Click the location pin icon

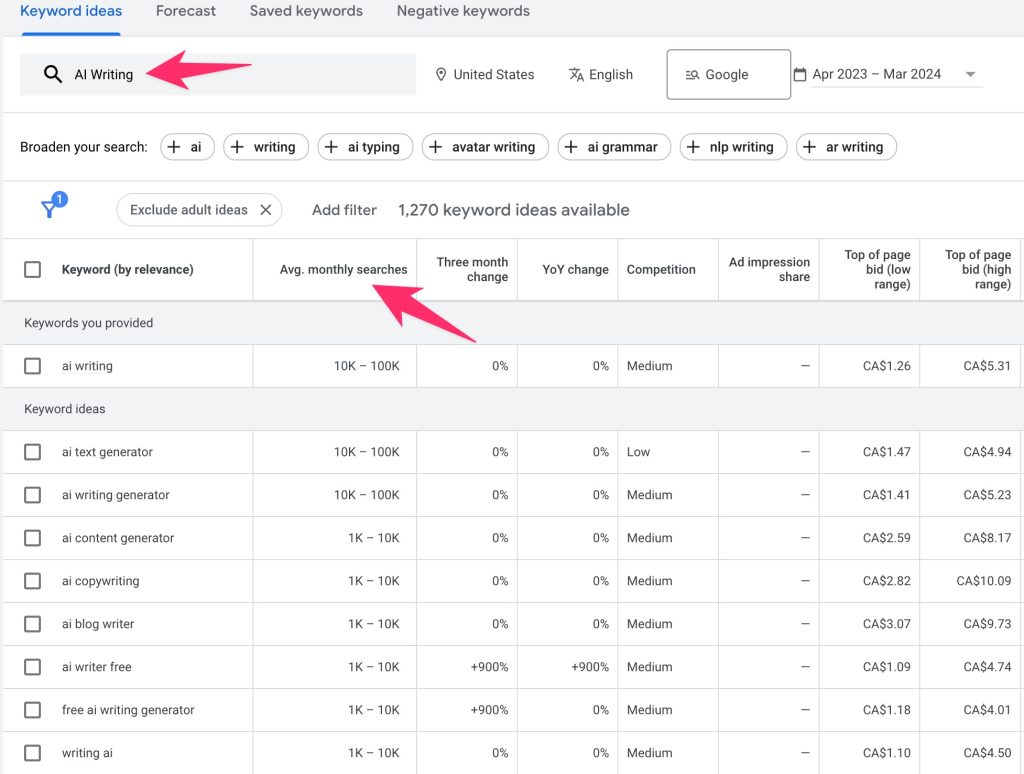coord(440,75)
